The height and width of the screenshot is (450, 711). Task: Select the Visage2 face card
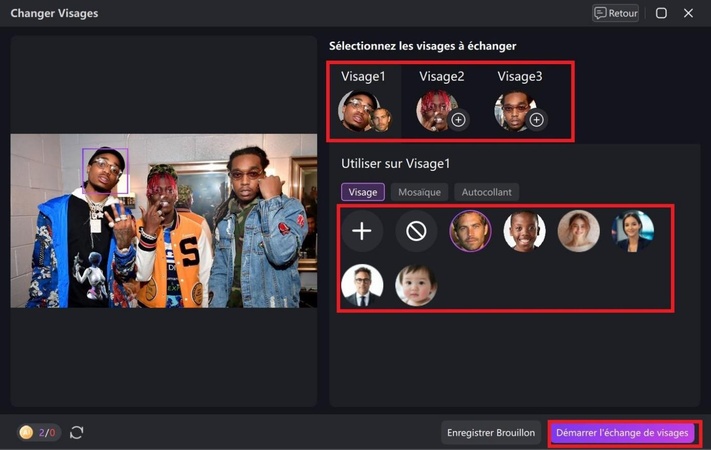[442, 101]
